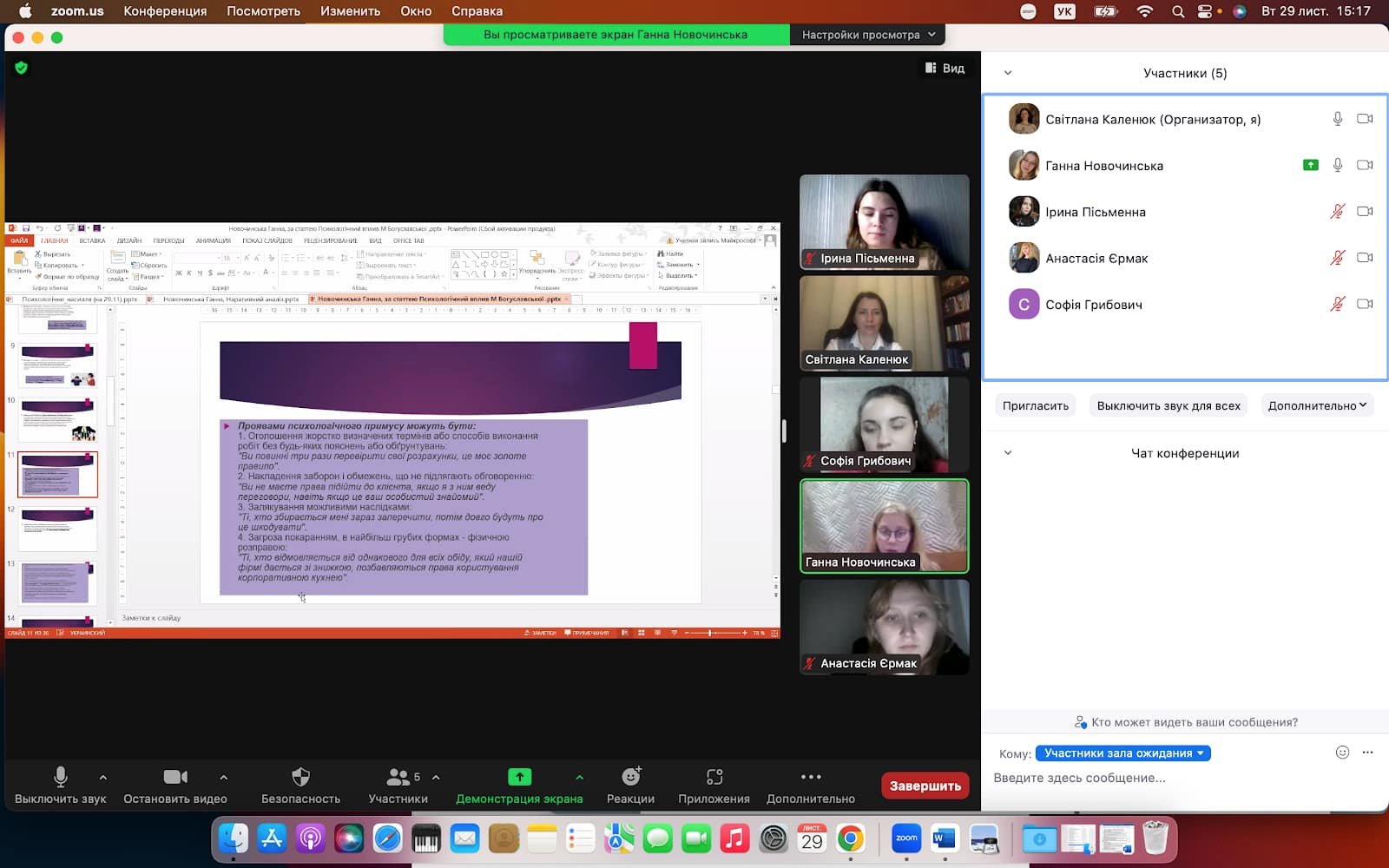Click the green encryption shield icon

pyautogui.click(x=22, y=68)
